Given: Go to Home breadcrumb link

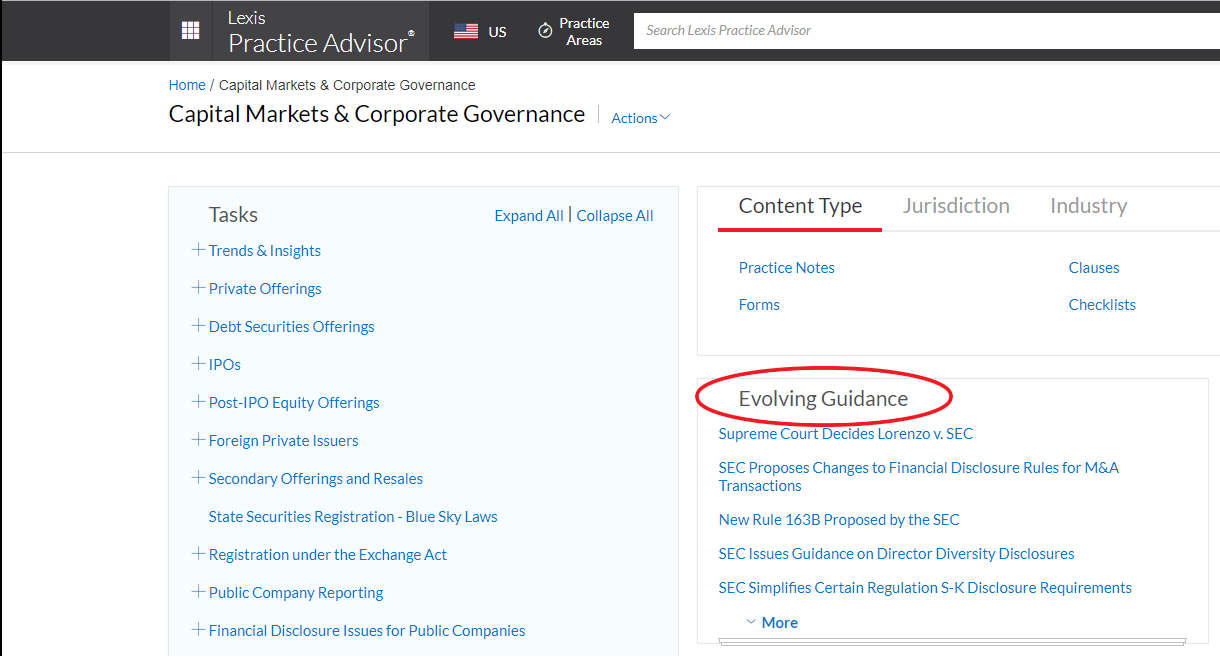Looking at the screenshot, I should (187, 85).
